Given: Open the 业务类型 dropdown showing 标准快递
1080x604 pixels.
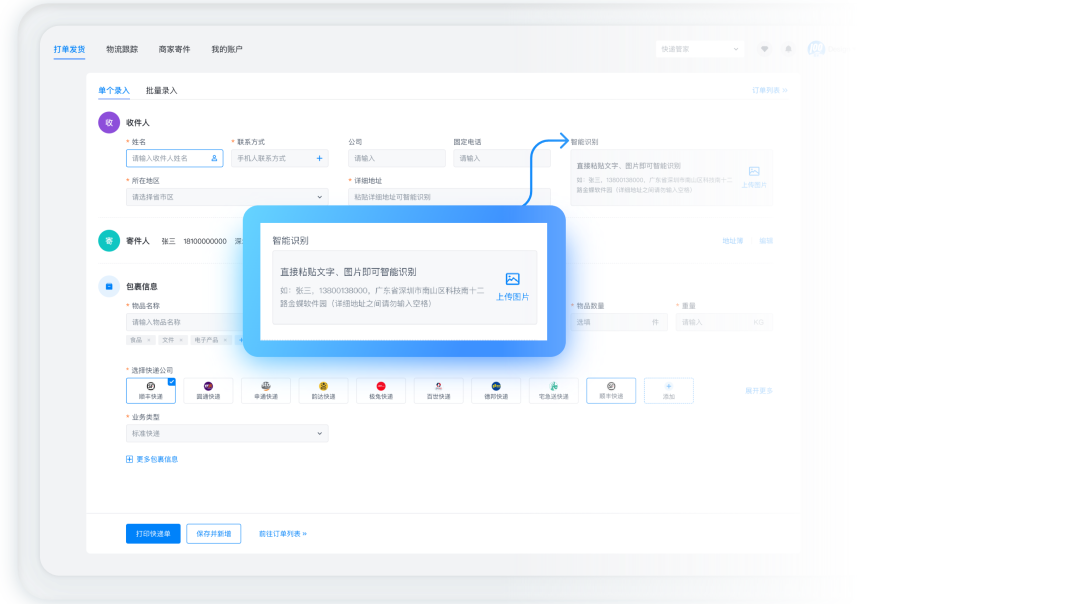Looking at the screenshot, I should pyautogui.click(x=227, y=433).
